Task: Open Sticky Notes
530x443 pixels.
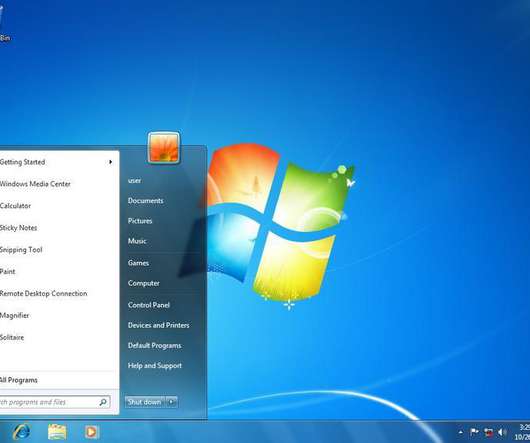Action: click(x=18, y=228)
